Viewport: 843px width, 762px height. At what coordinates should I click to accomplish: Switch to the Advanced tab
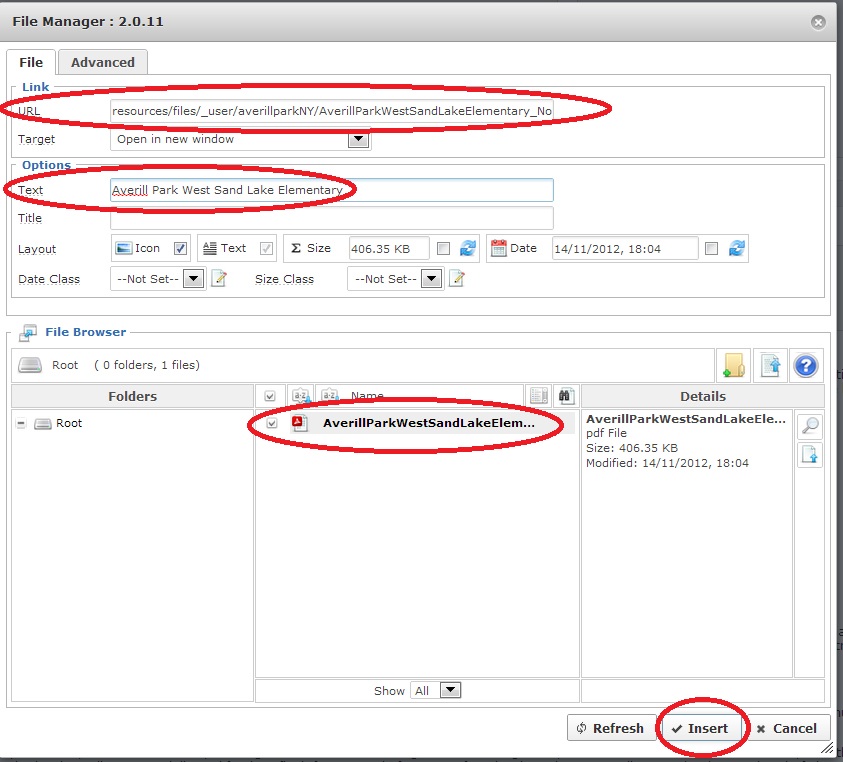tap(103, 62)
